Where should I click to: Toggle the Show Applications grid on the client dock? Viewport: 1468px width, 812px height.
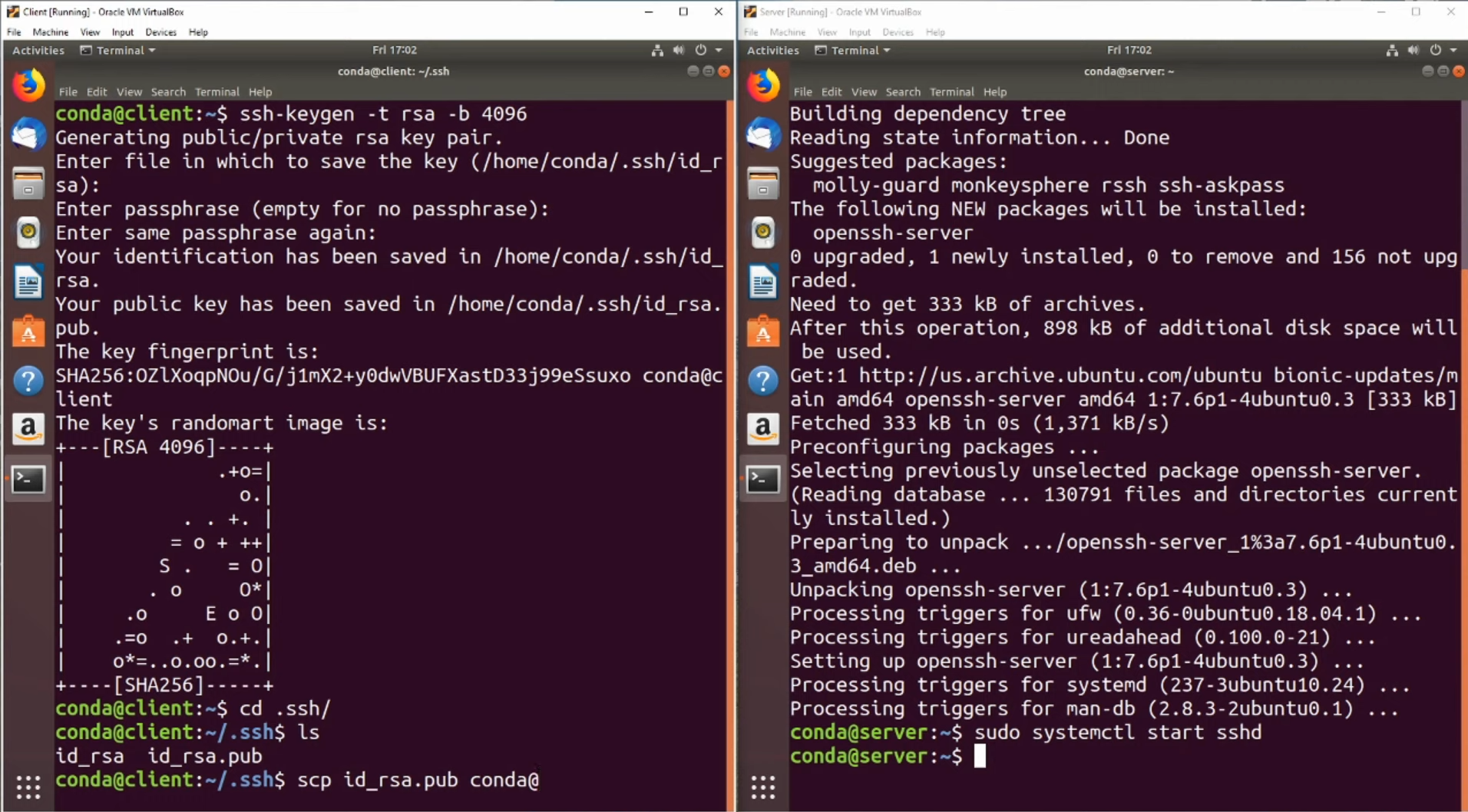coord(28,787)
